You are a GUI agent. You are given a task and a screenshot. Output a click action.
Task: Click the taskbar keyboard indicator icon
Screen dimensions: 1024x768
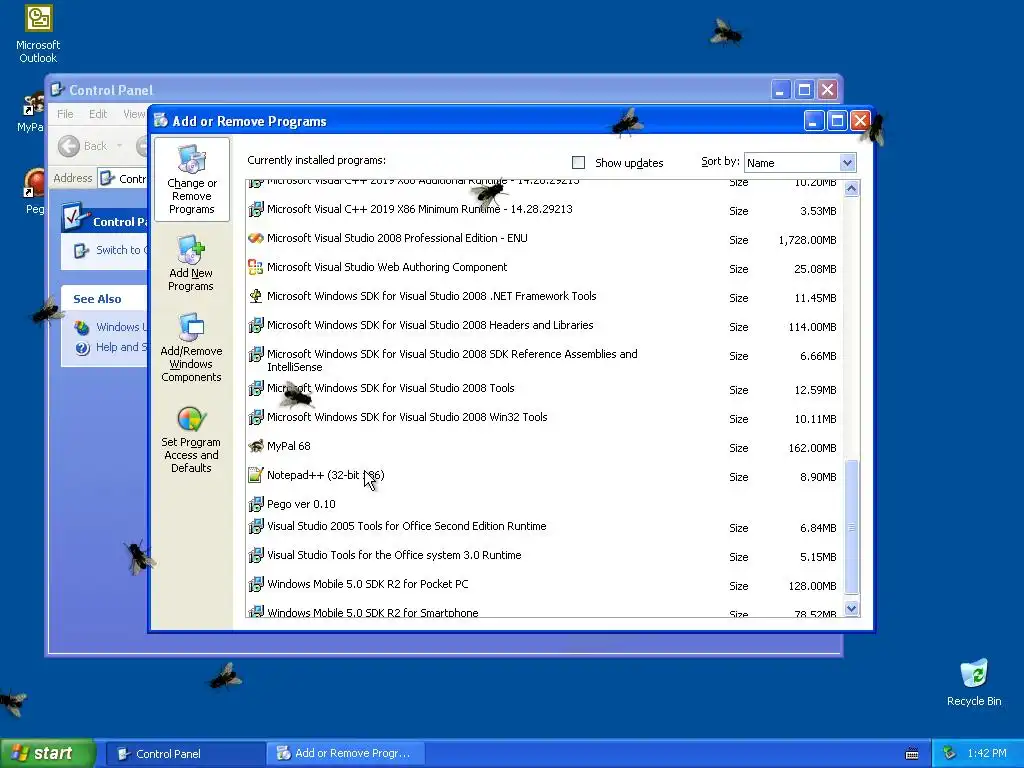(912, 754)
